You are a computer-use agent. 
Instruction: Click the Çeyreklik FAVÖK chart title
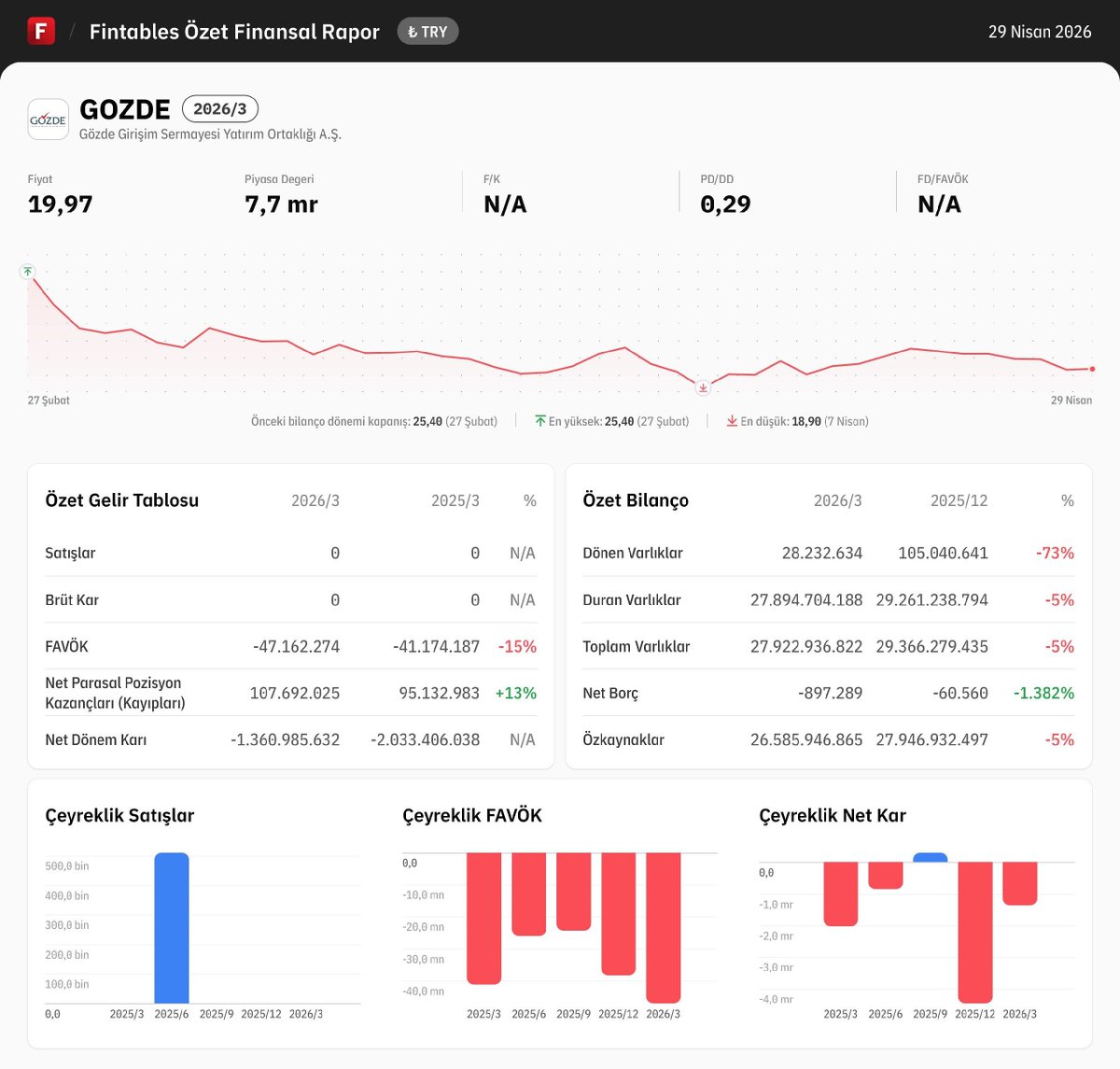472,816
